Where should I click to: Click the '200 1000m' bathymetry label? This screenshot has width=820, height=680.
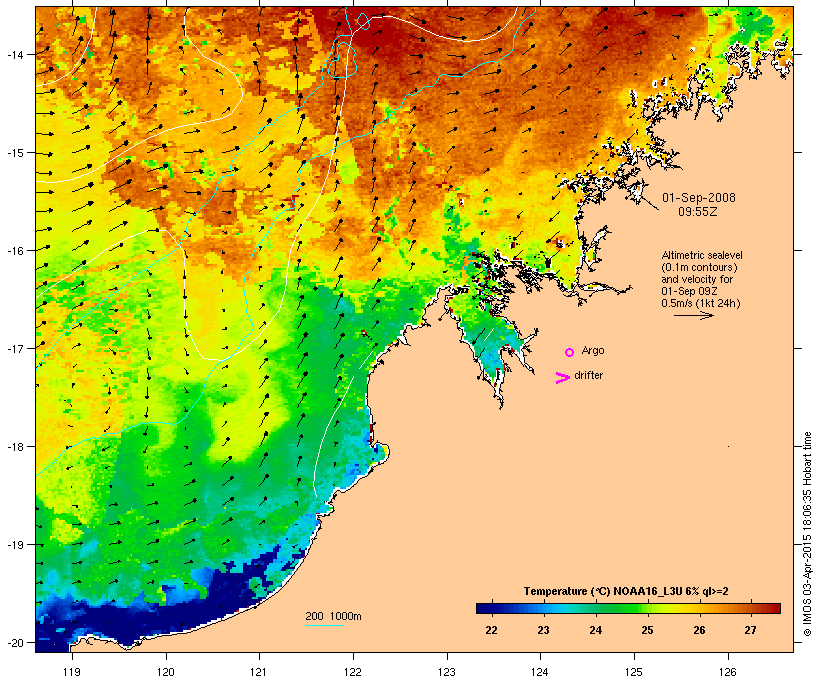(333, 616)
